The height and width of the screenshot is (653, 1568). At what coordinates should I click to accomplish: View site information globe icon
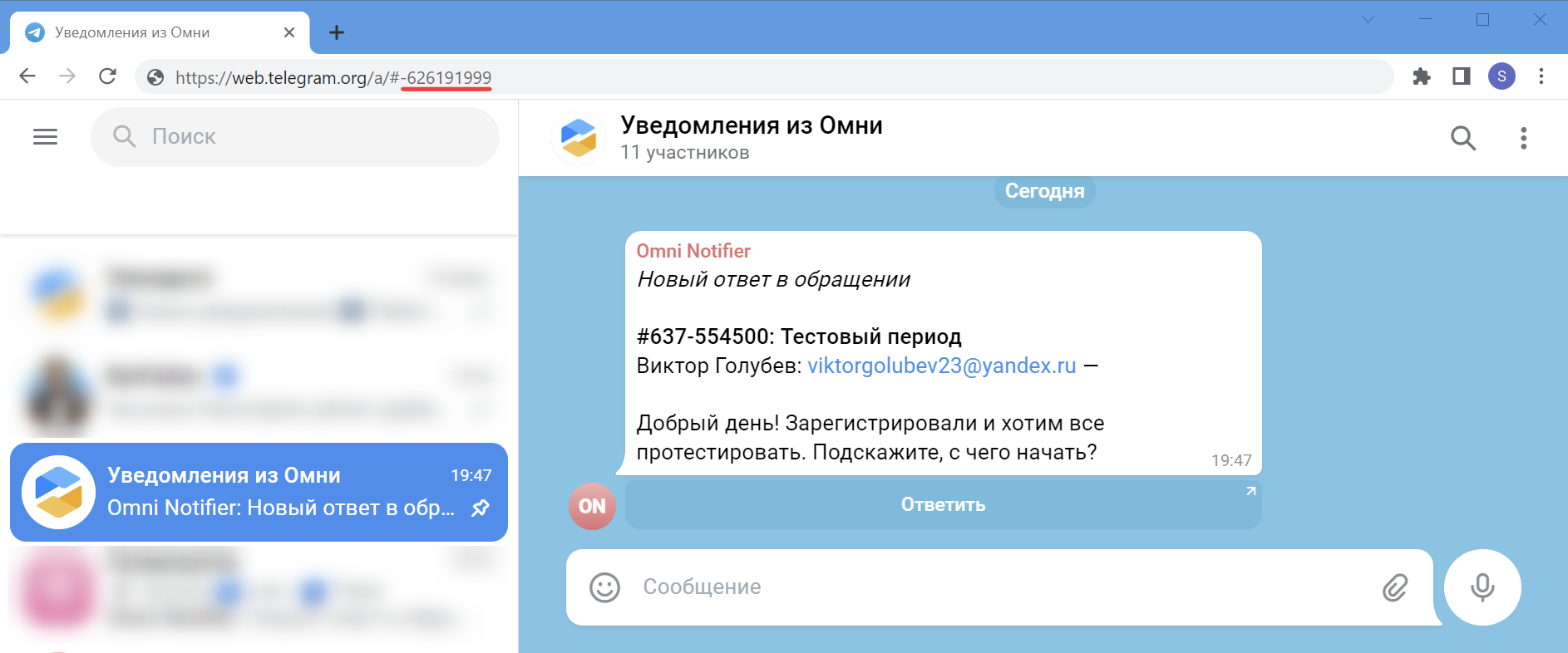[x=155, y=77]
